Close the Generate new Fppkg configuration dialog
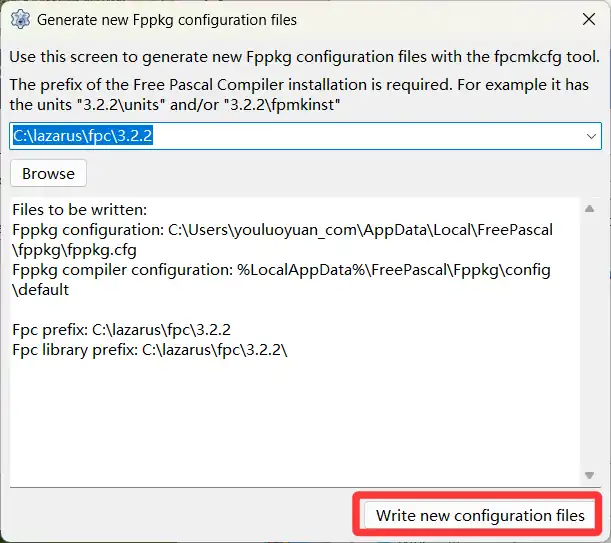The height and width of the screenshot is (543, 611). 589,19
